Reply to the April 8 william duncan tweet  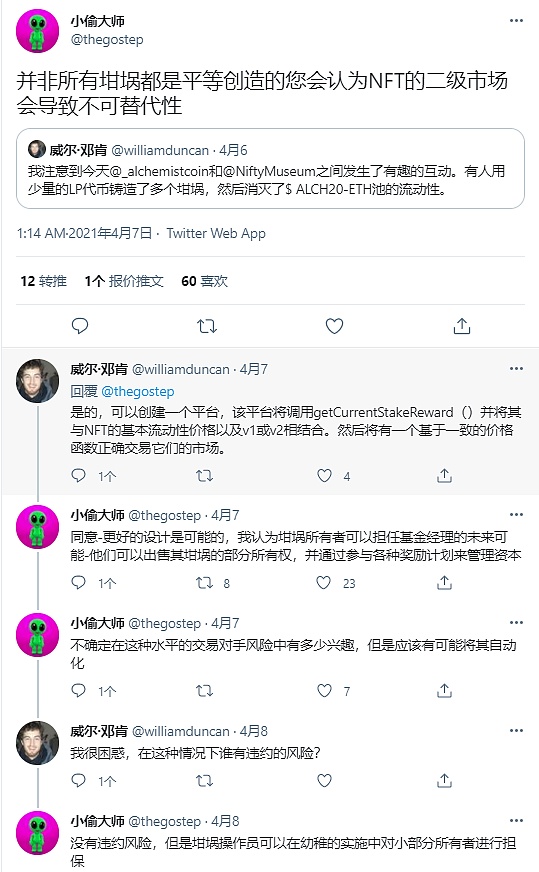(78, 780)
